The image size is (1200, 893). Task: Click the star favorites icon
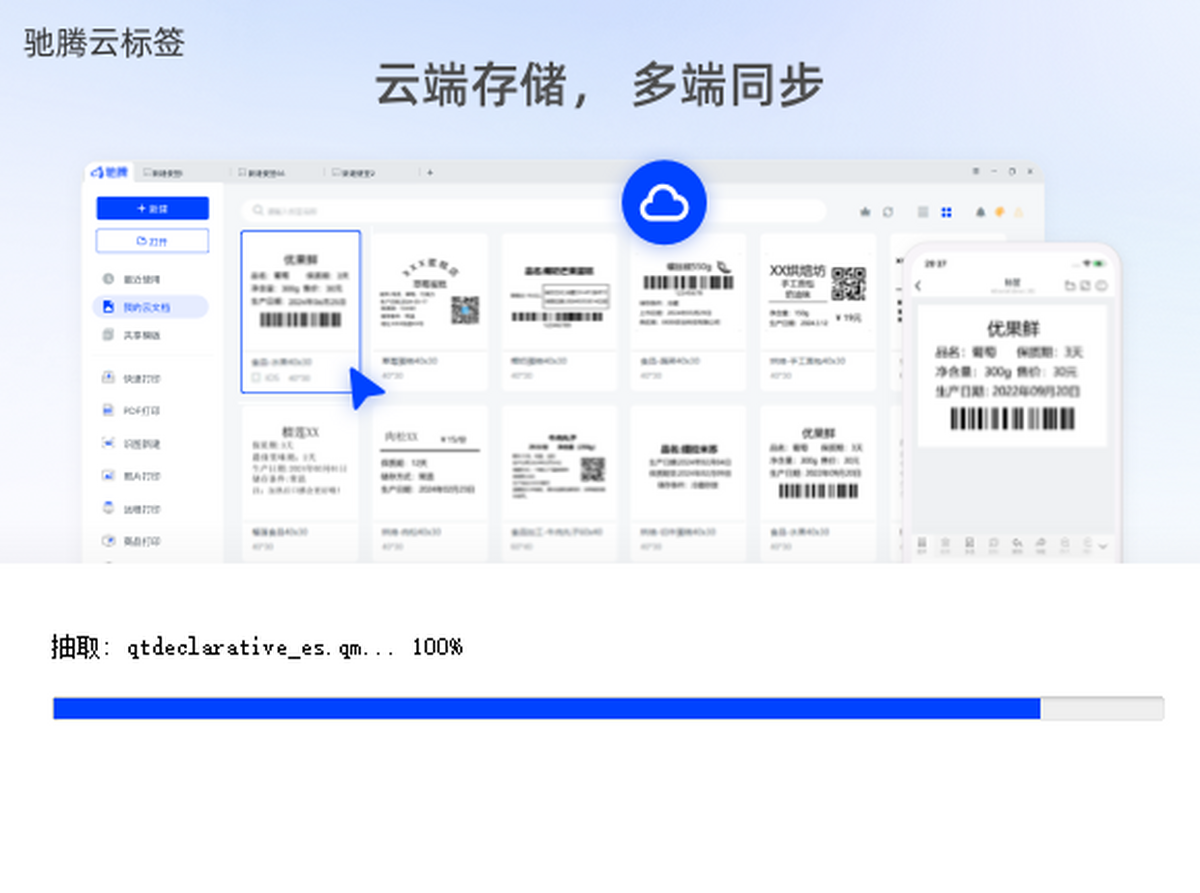(865, 212)
